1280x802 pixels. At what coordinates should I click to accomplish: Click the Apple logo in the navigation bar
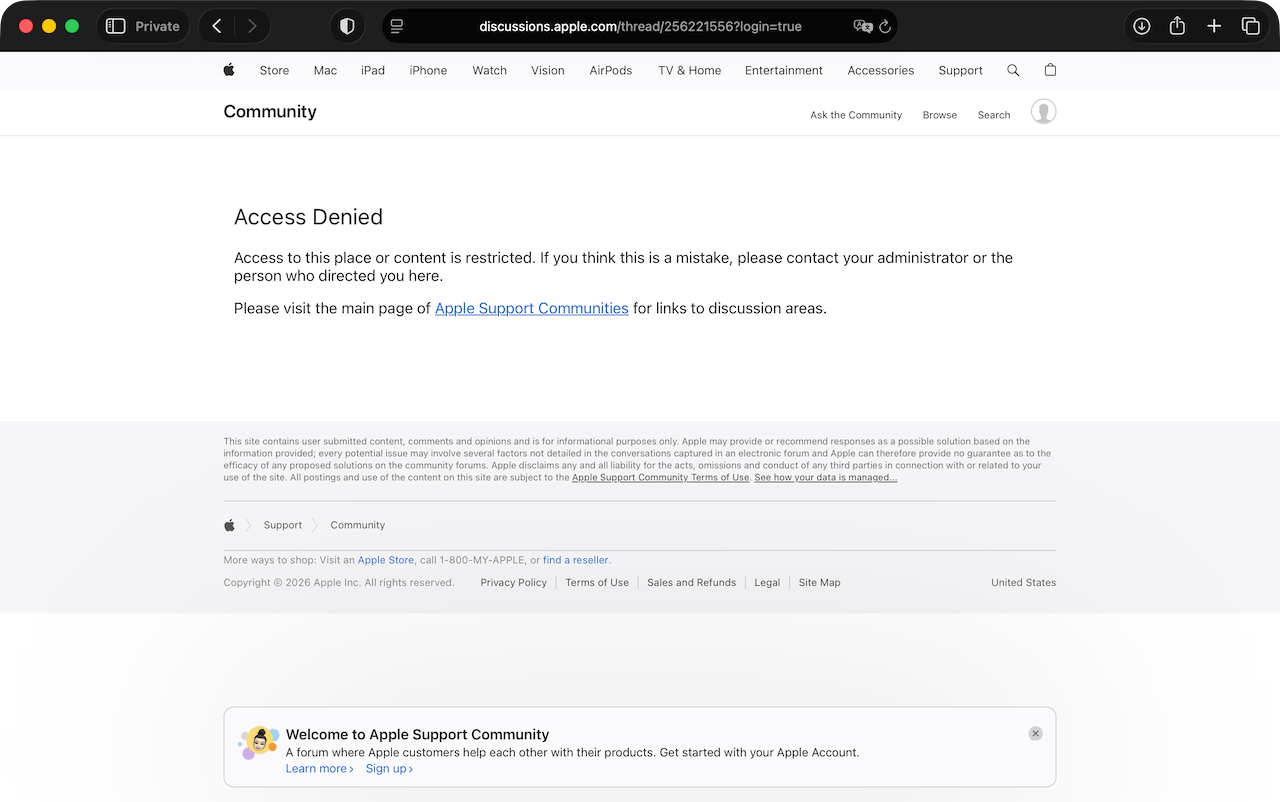229,70
